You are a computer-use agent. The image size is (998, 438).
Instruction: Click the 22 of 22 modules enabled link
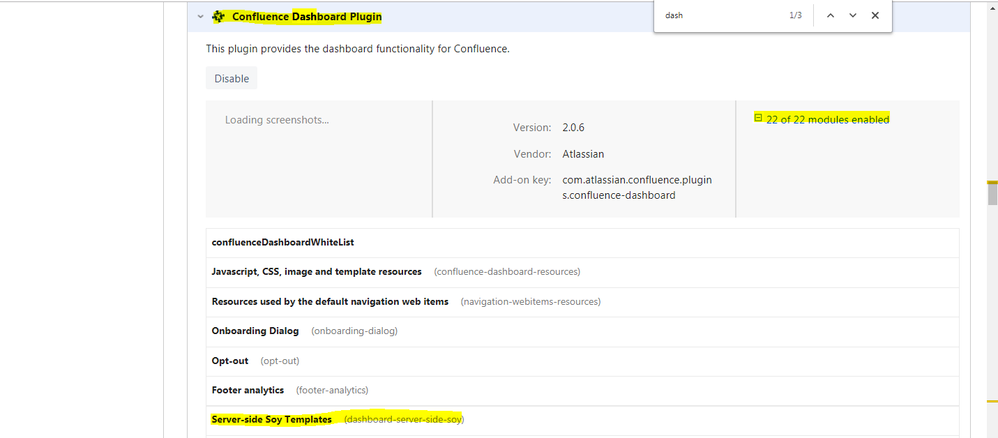pos(827,120)
